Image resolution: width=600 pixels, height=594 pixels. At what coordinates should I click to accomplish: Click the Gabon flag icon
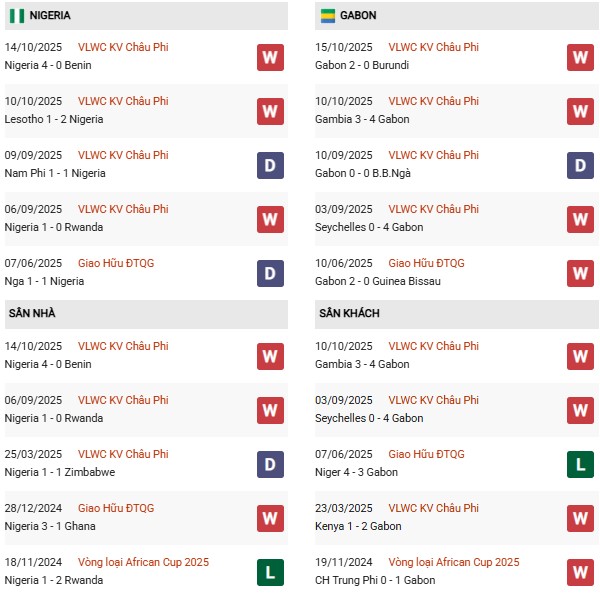tap(328, 16)
